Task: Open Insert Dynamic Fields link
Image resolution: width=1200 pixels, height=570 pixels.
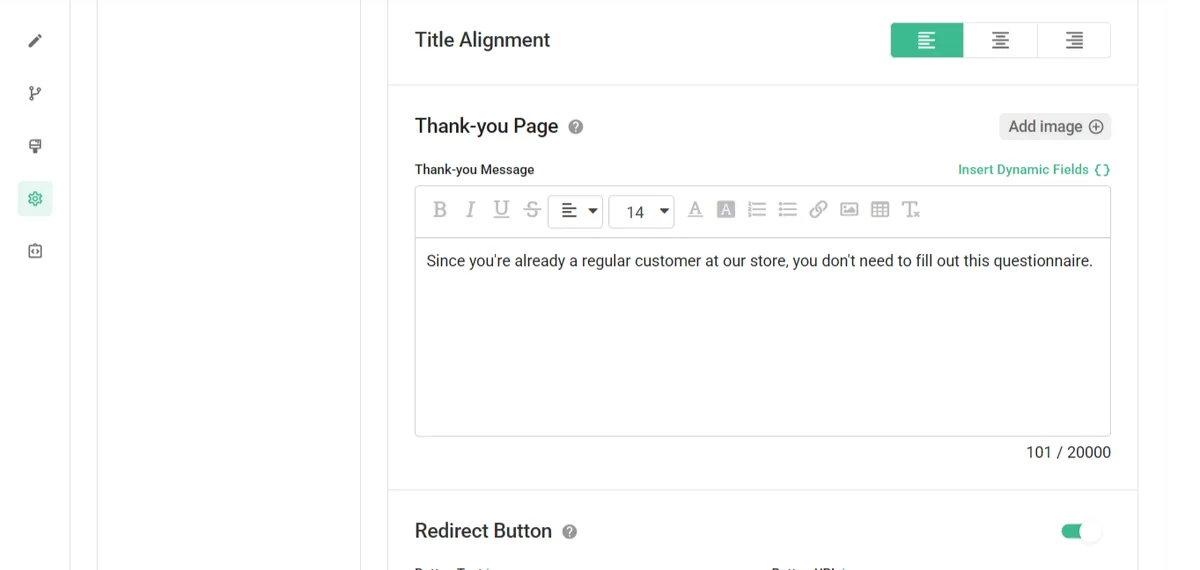Action: click(1034, 169)
